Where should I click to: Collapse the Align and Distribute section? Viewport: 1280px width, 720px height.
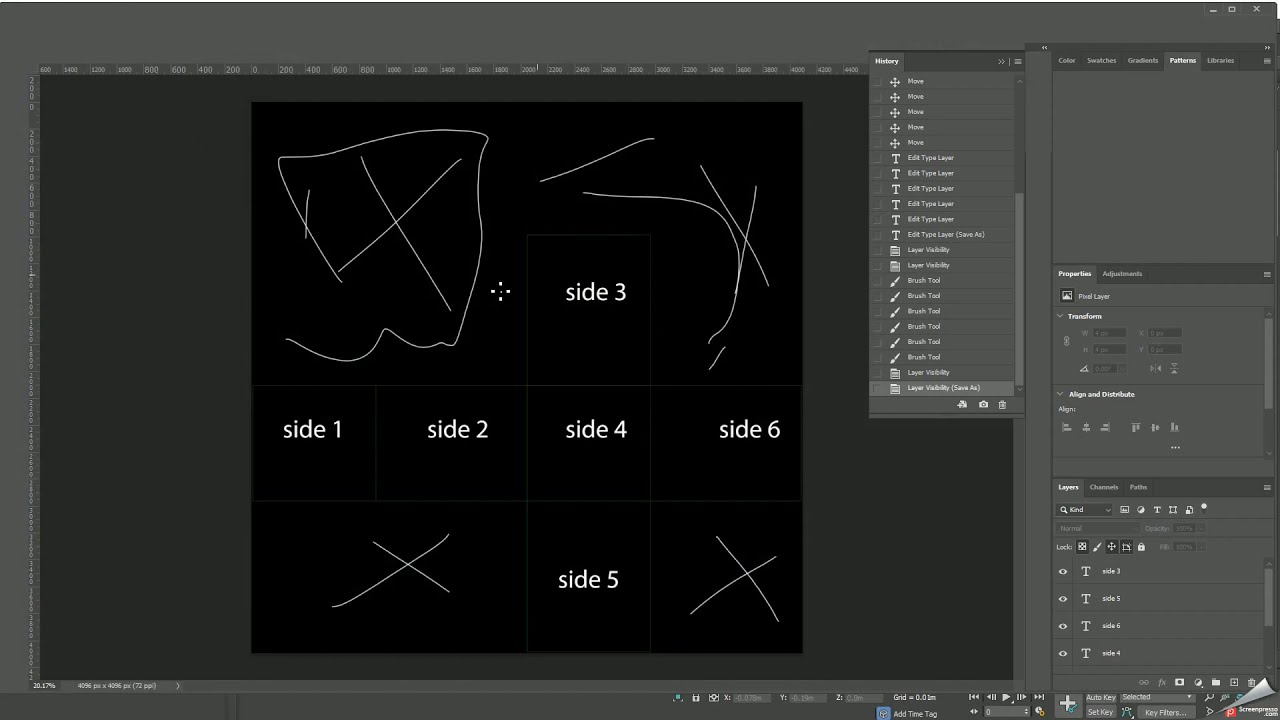1061,394
